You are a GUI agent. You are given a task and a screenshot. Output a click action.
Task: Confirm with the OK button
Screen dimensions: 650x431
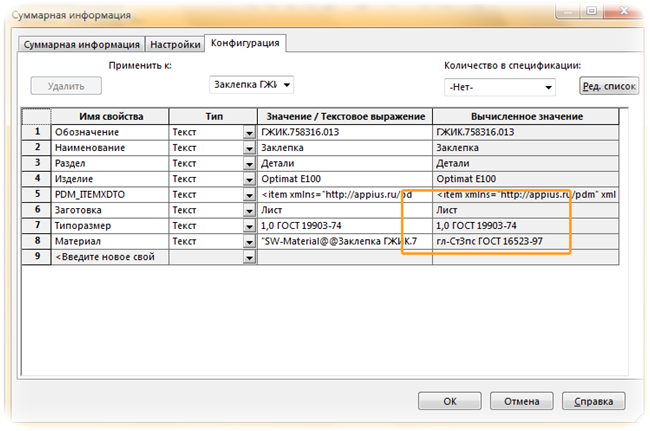[x=449, y=402]
